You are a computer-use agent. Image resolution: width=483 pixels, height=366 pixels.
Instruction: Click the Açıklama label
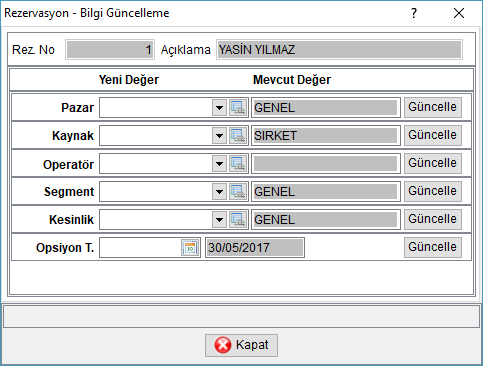pyautogui.click(x=186, y=50)
